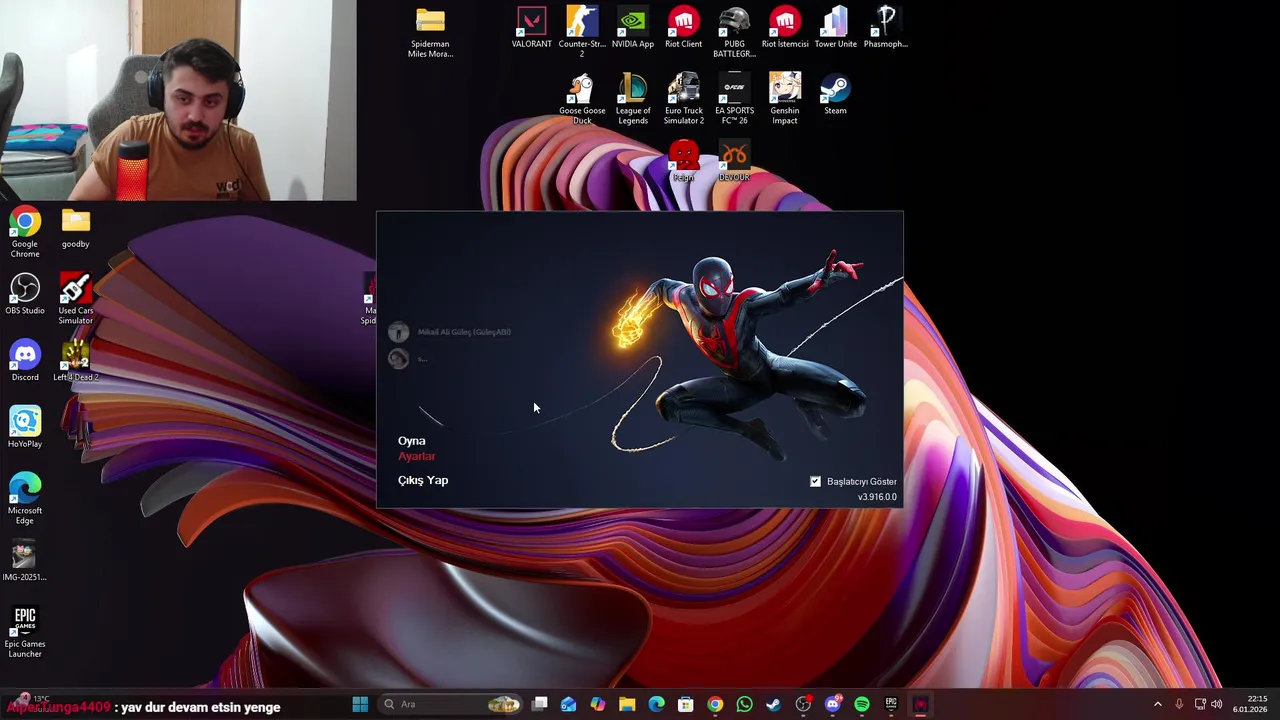The image size is (1280, 720).
Task: Open the Euro Truck Simulator 2 shortcut
Action: [684, 99]
